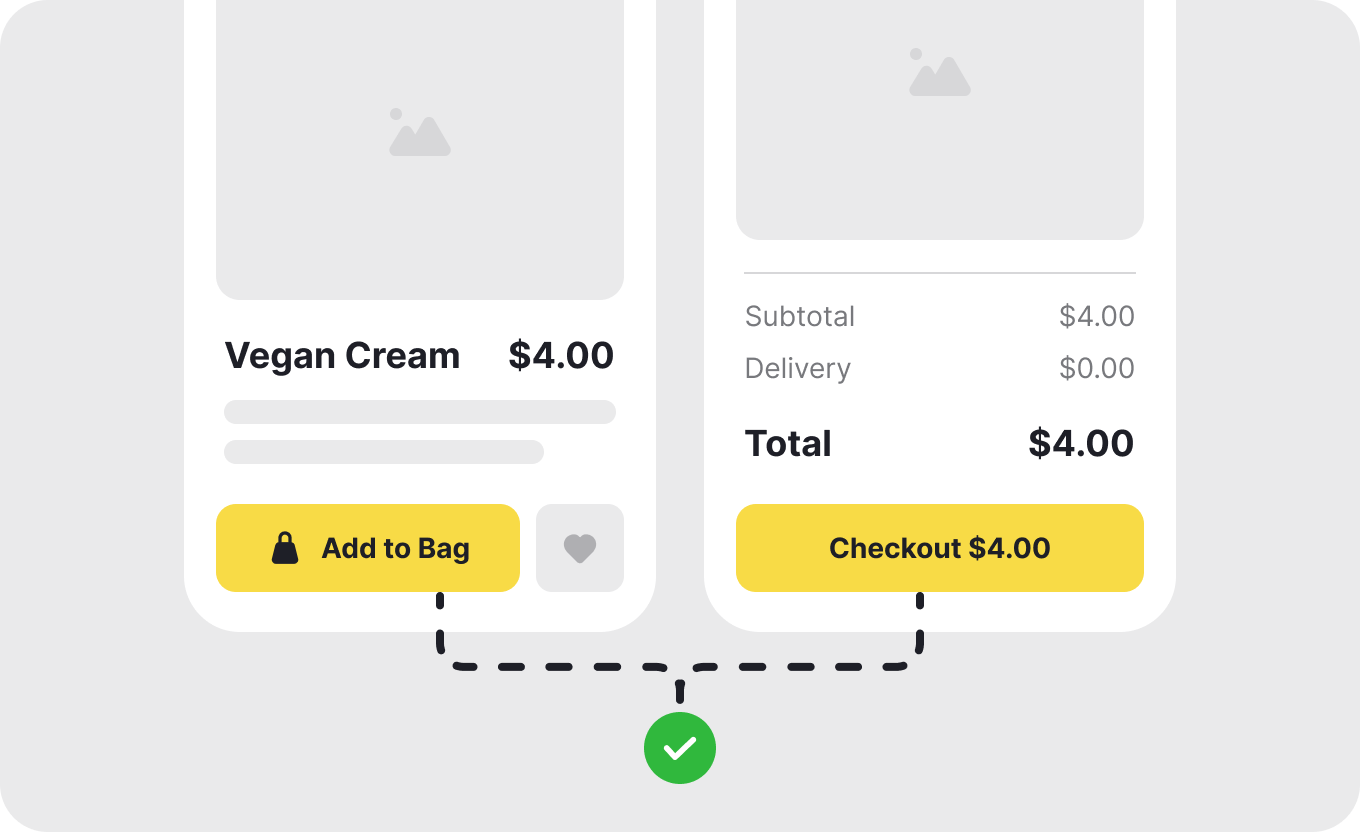The height and width of the screenshot is (832, 1360).
Task: Click the Subtotal label
Action: click(800, 317)
